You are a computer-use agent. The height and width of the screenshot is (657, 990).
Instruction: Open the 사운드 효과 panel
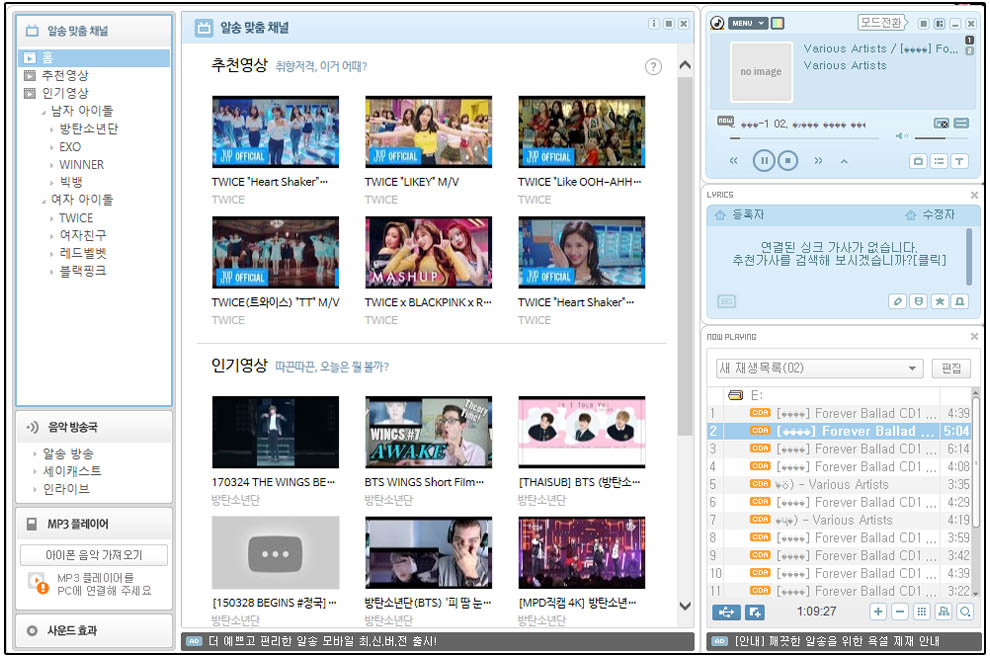[x=94, y=630]
